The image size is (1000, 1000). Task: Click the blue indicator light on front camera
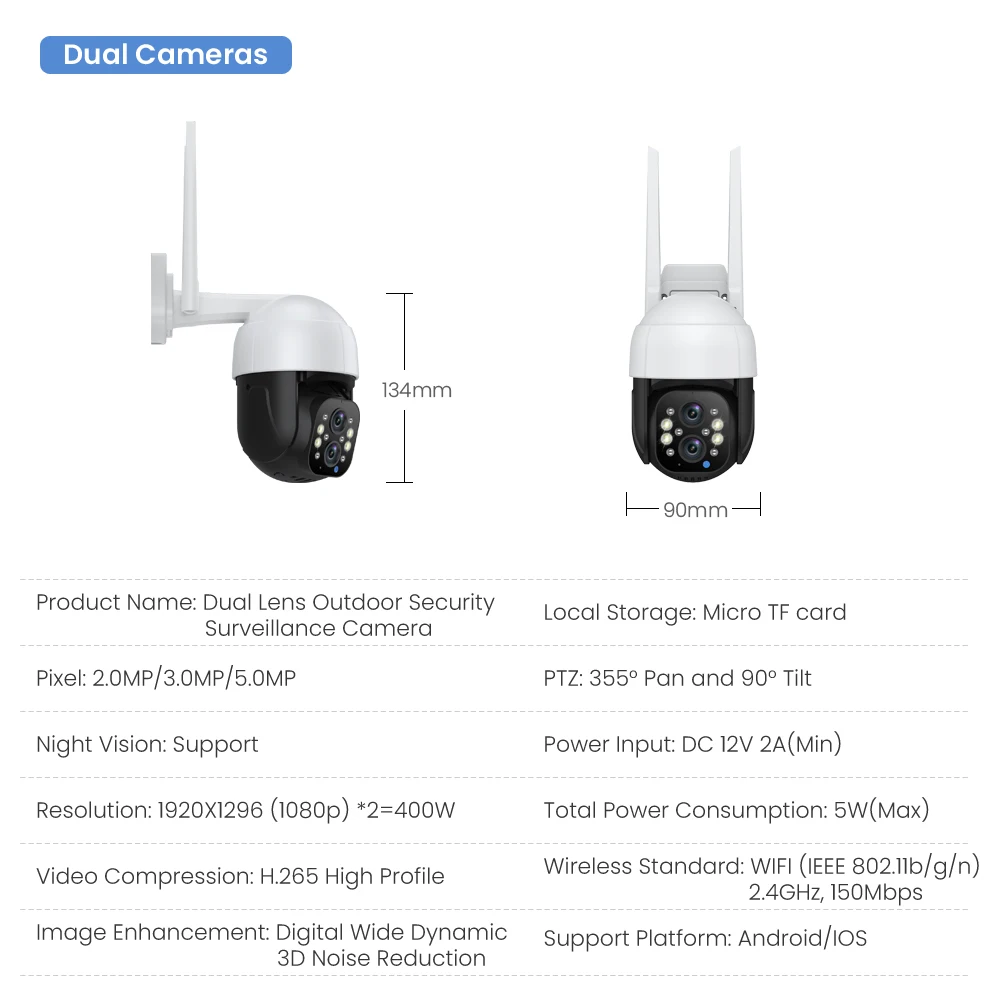click(x=706, y=464)
